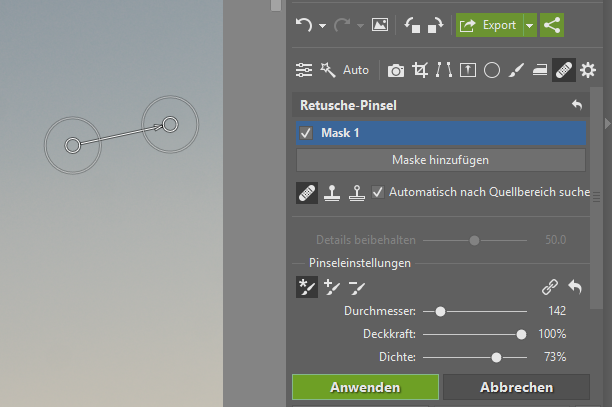Click the link brush settings chain icon
This screenshot has height=407, width=612.
[x=549, y=287]
